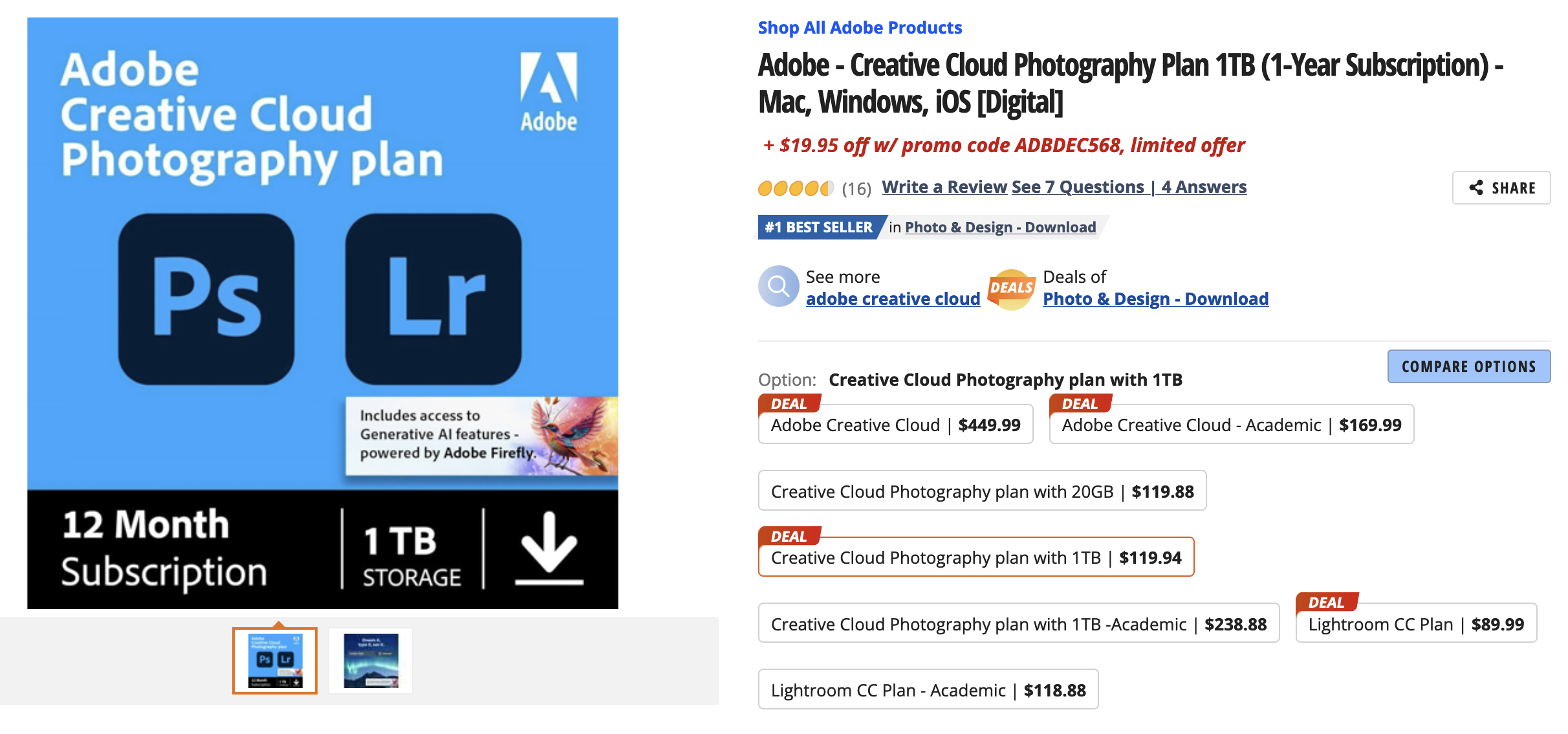Image resolution: width=1568 pixels, height=734 pixels.
Task: View the second product thumbnail image
Action: coord(371,661)
